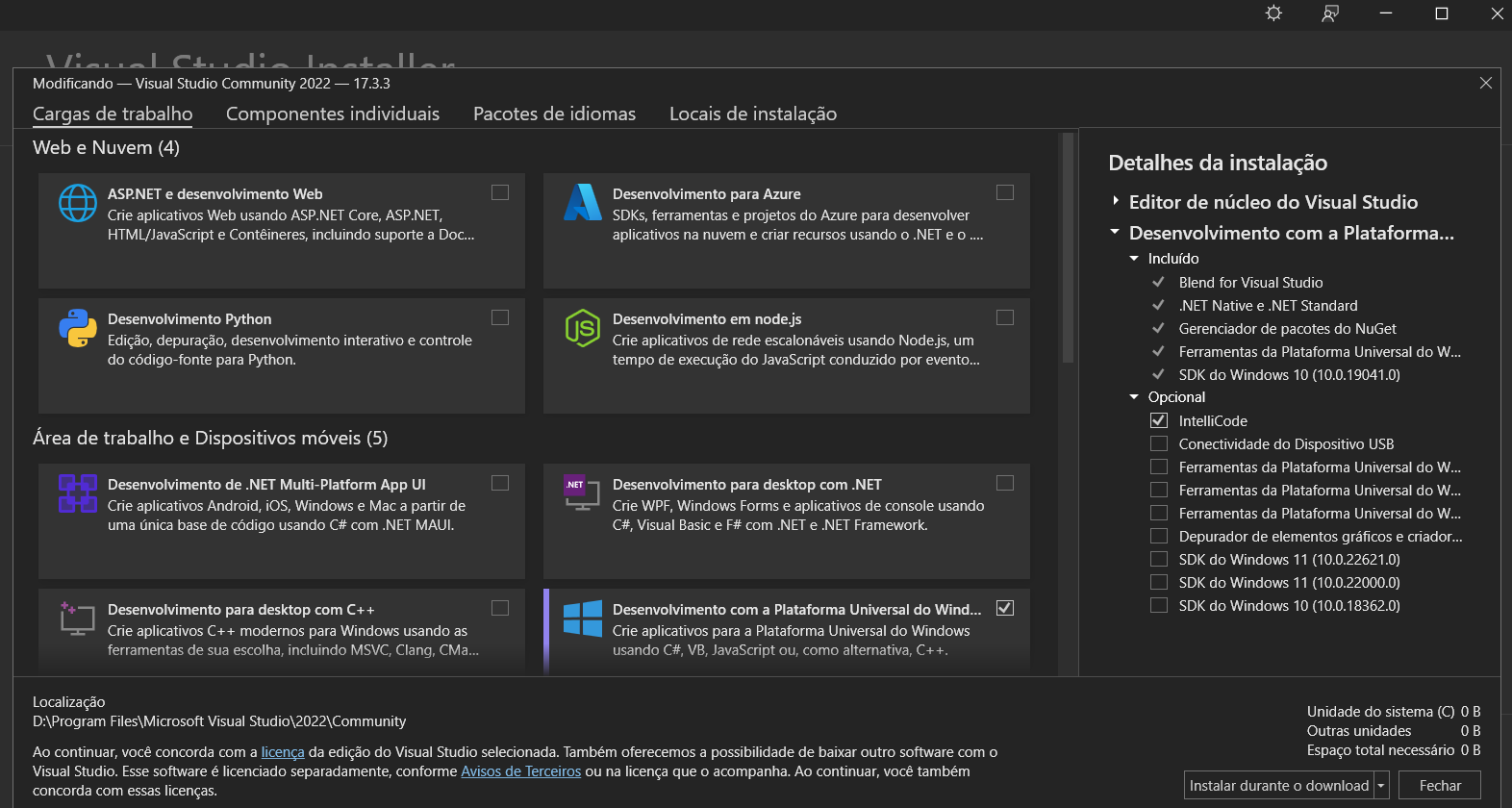The width and height of the screenshot is (1512, 808).
Task: Check the Desenvolvimento Python workload
Action: pos(500,317)
